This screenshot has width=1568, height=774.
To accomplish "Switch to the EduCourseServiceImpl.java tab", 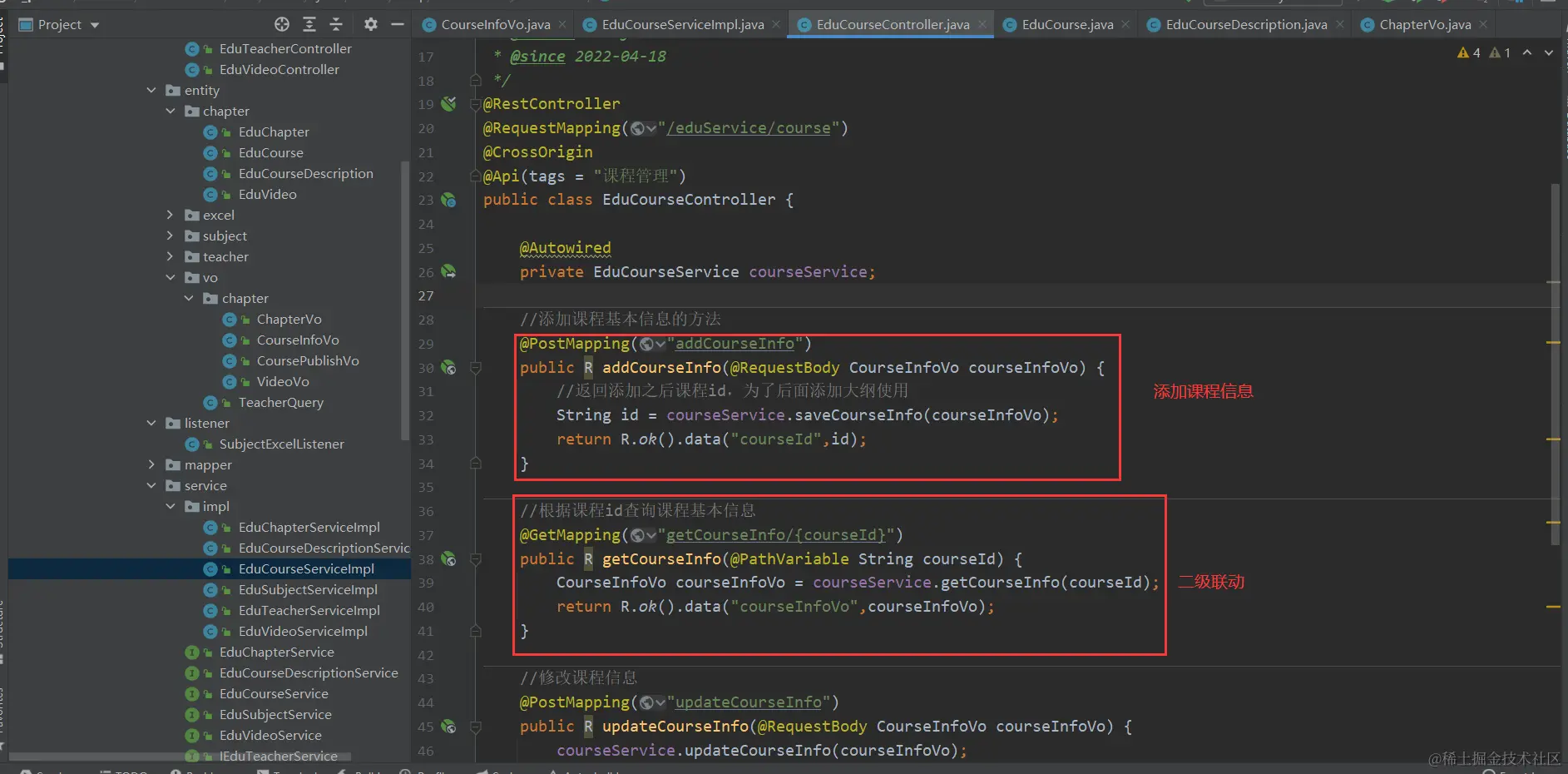I will (x=683, y=25).
